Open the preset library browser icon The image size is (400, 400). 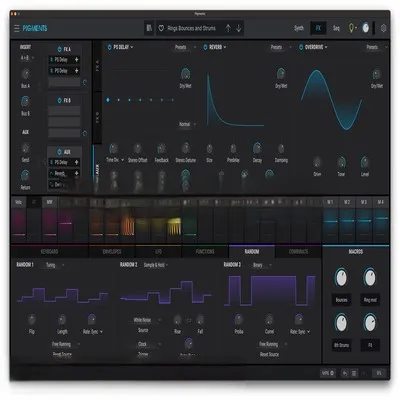(149, 28)
